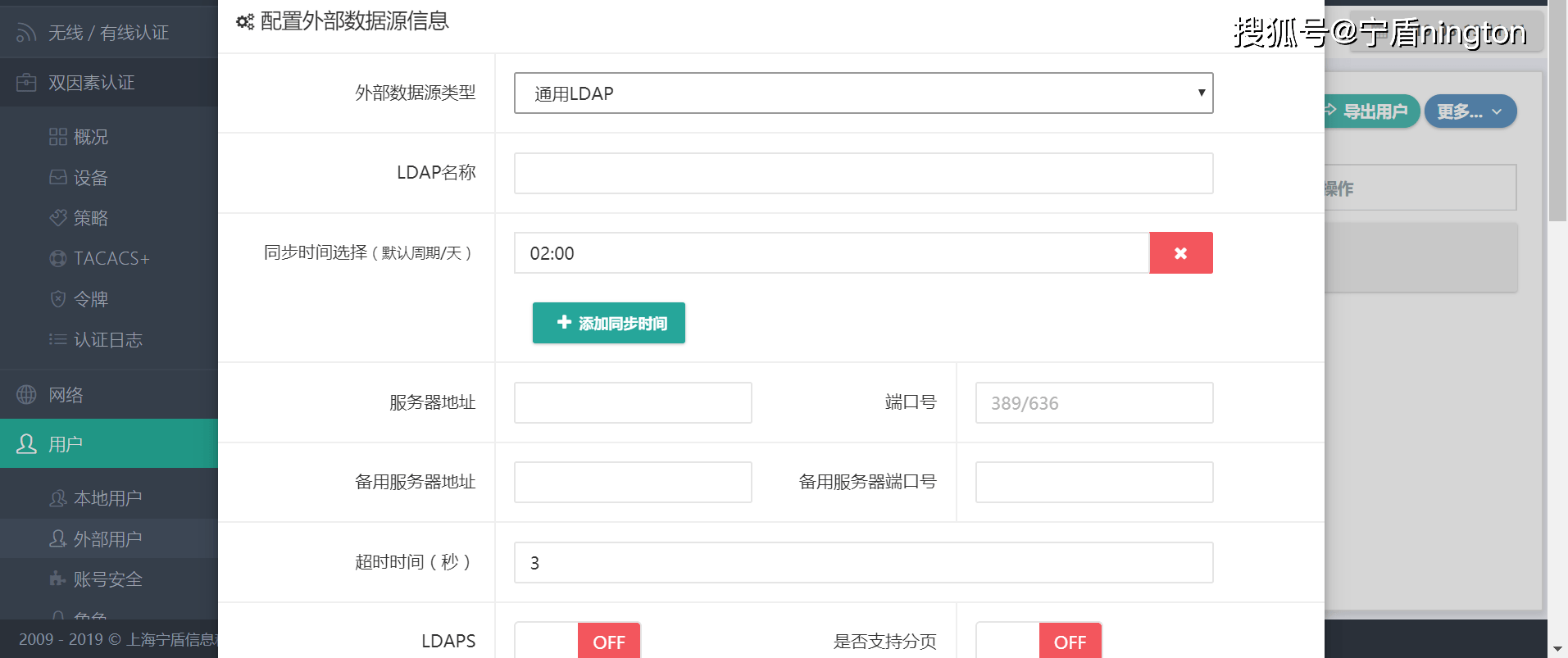
Task: Go to 账号安全 page
Action: coord(109,579)
